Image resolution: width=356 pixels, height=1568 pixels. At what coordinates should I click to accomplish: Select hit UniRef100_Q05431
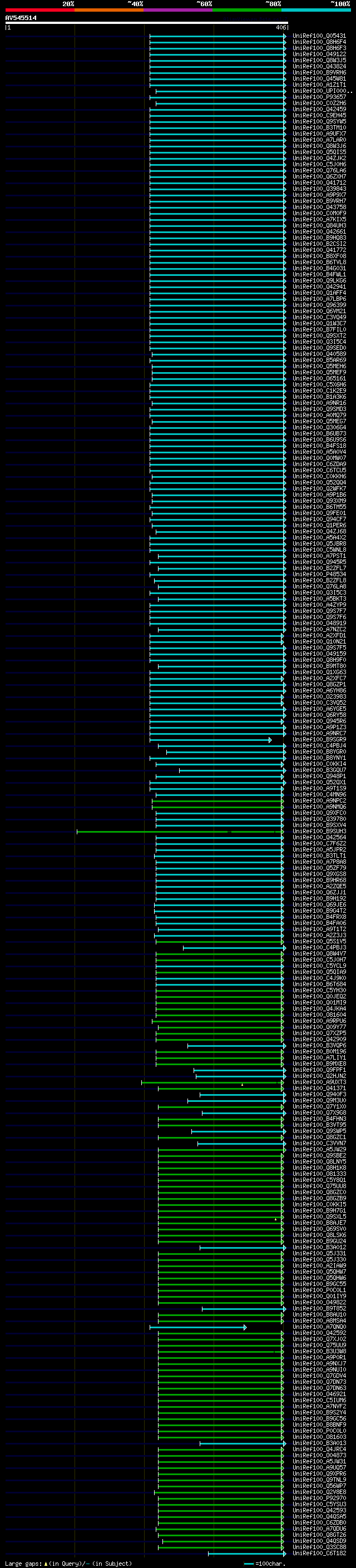tap(319, 36)
